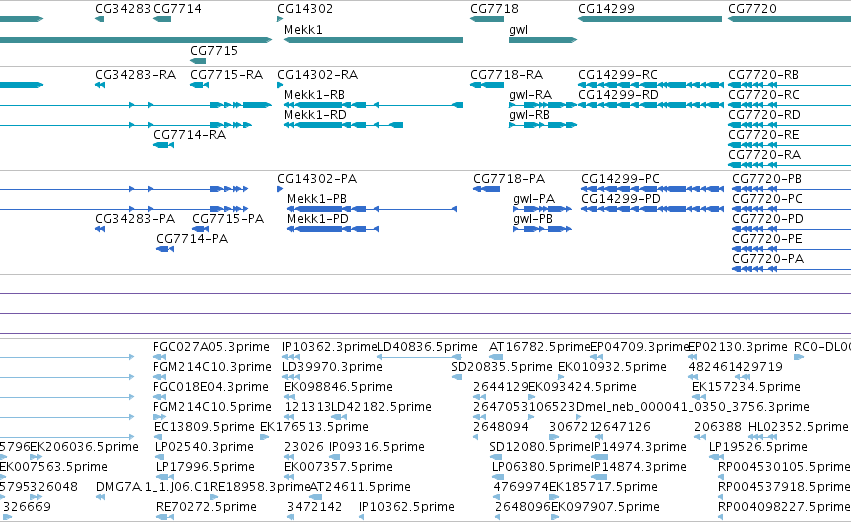Open the CG14302 gene label
The height and width of the screenshot is (522, 851).
point(305,9)
